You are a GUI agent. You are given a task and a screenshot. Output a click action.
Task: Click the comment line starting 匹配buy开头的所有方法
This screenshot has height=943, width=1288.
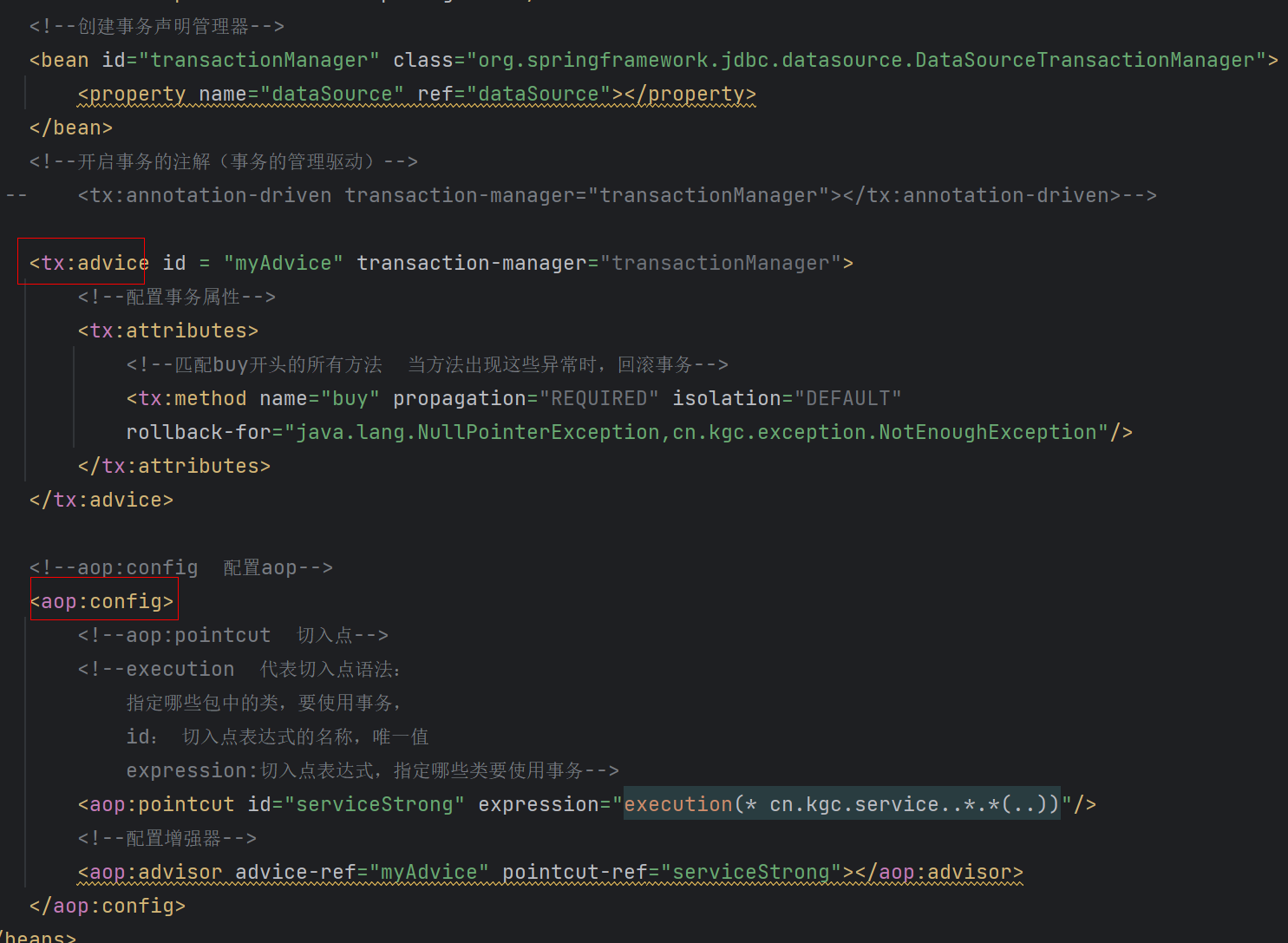tap(428, 364)
